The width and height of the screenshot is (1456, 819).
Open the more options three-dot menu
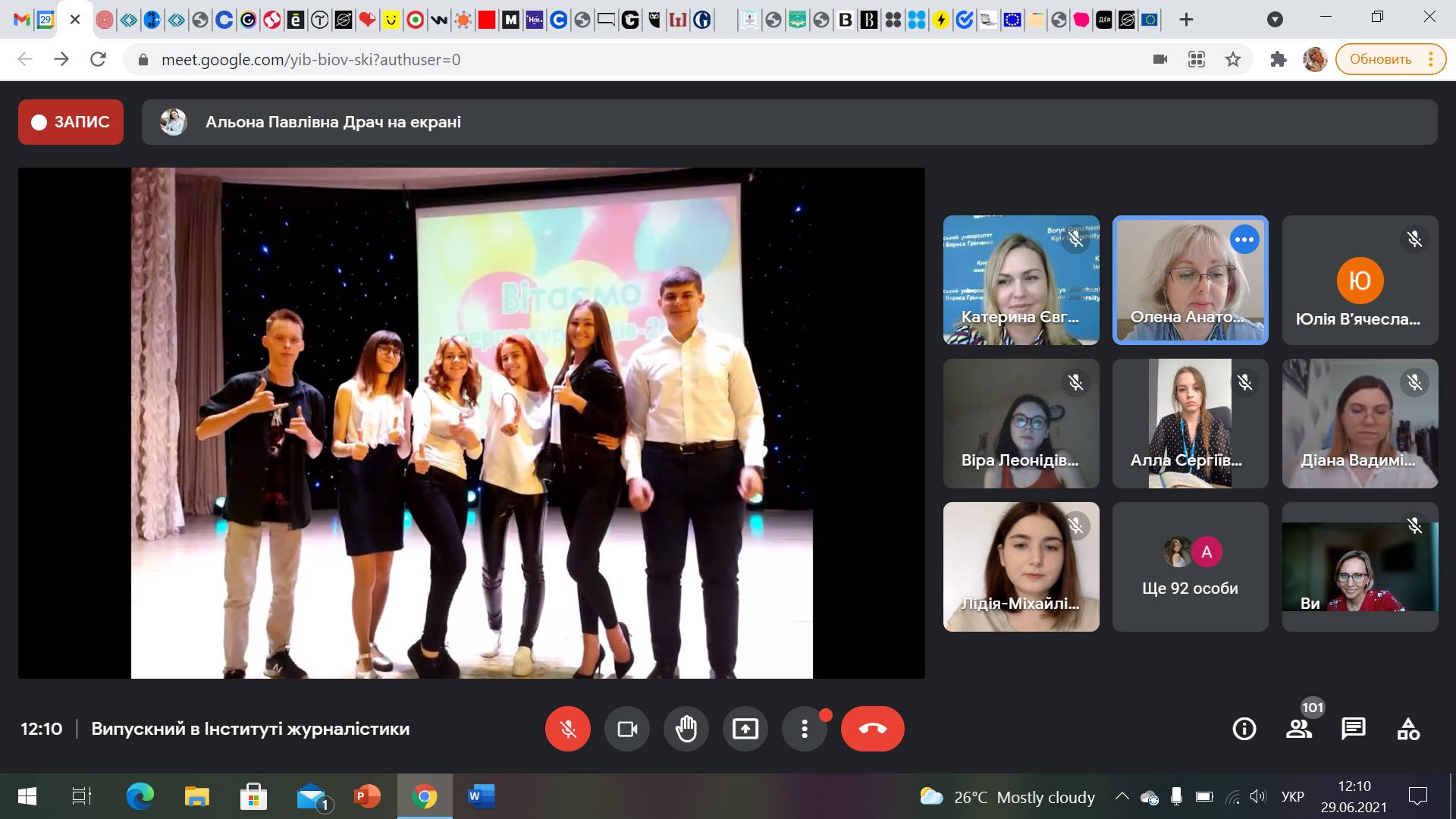pos(805,729)
